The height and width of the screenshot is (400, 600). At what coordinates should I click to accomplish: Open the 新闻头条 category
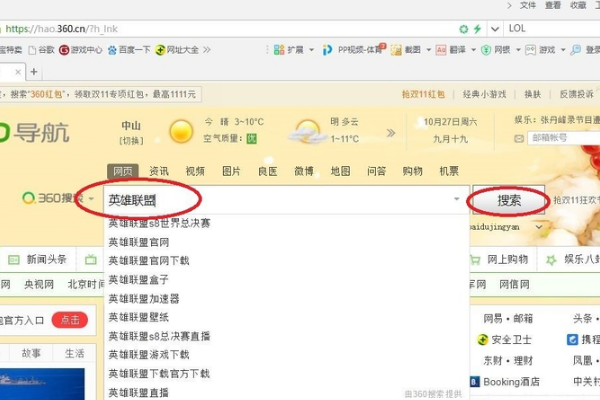pyautogui.click(x=37, y=260)
